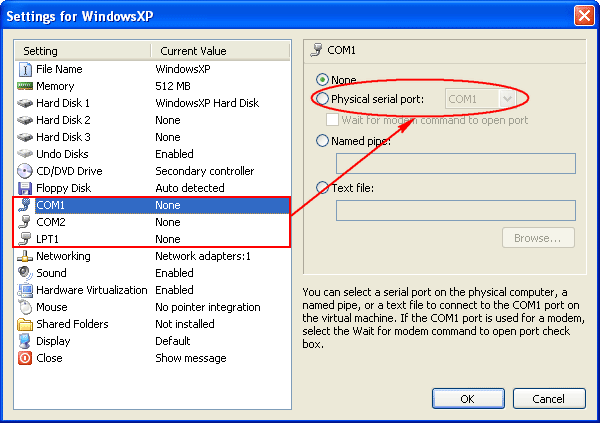Select the COM2 label
Screen dimensions: 600x423
coord(51,222)
